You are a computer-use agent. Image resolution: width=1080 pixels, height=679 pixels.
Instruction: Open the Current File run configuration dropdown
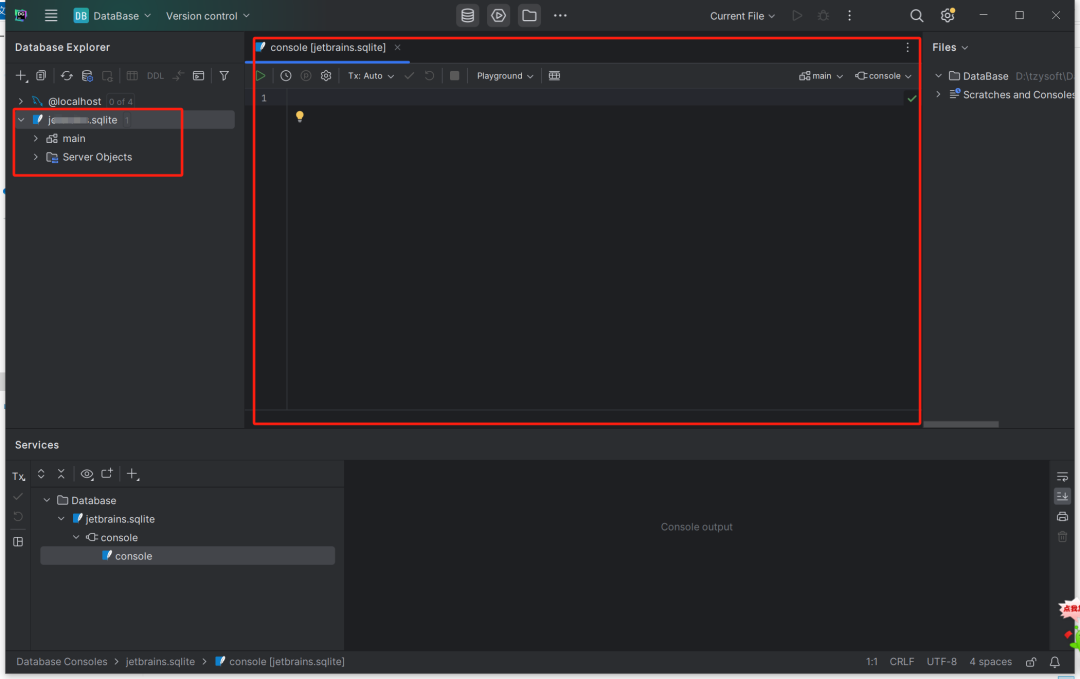point(742,15)
